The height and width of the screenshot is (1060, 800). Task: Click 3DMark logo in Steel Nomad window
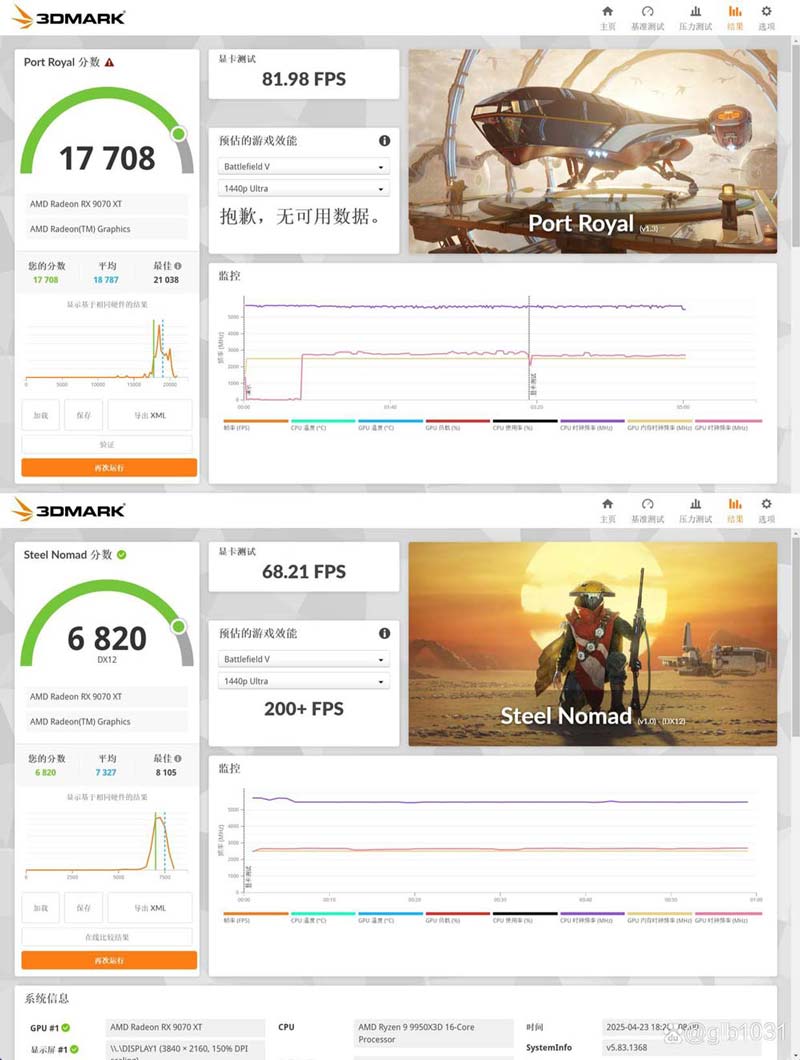[69, 510]
